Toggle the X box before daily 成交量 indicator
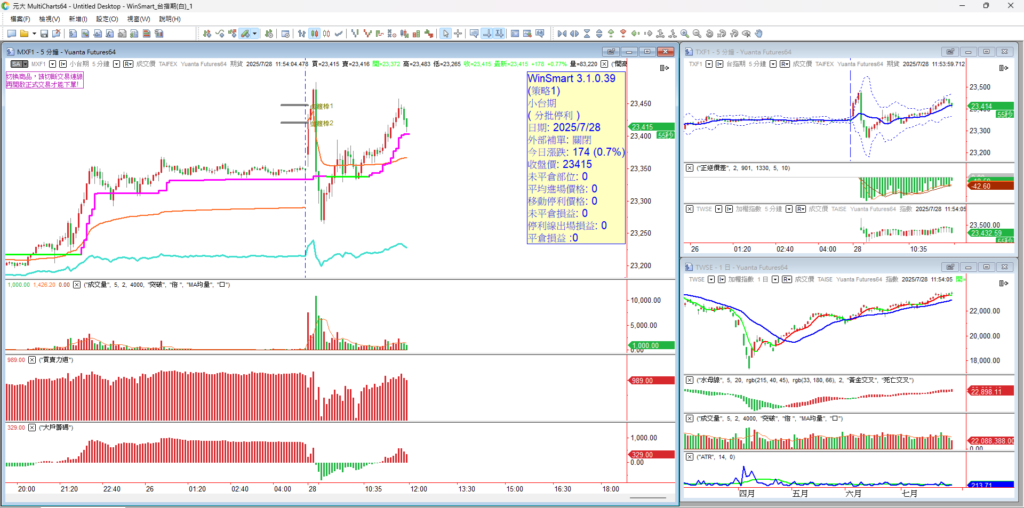1024x508 pixels. click(x=690, y=417)
